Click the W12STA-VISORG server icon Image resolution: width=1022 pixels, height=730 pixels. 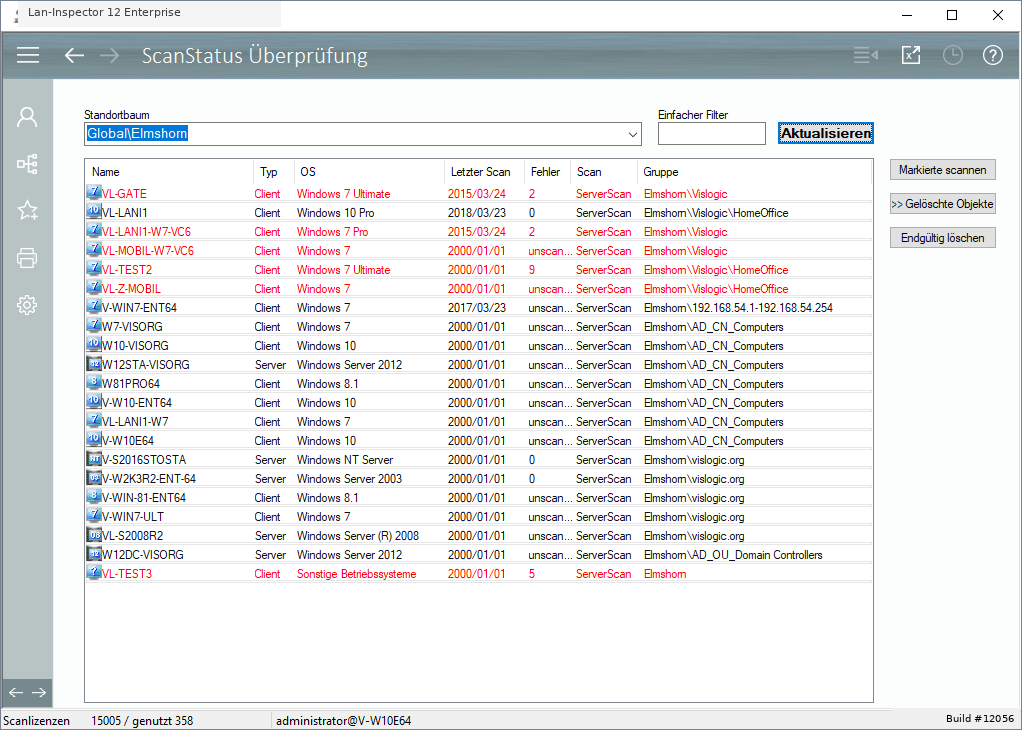[x=94, y=364]
